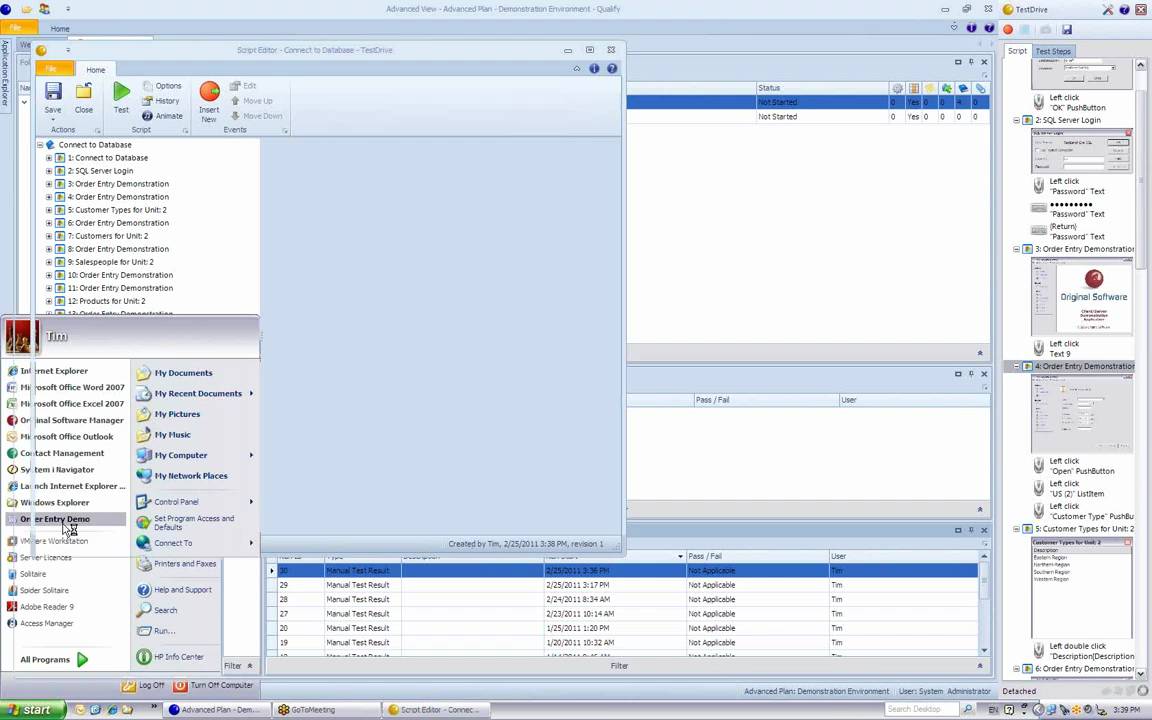Save the script using the Save icon
The image size is (1152, 720).
(52, 90)
